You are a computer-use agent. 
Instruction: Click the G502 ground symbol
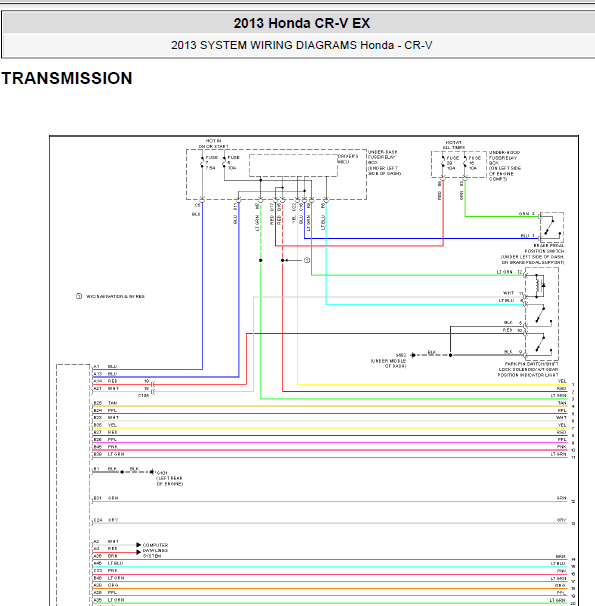click(413, 355)
